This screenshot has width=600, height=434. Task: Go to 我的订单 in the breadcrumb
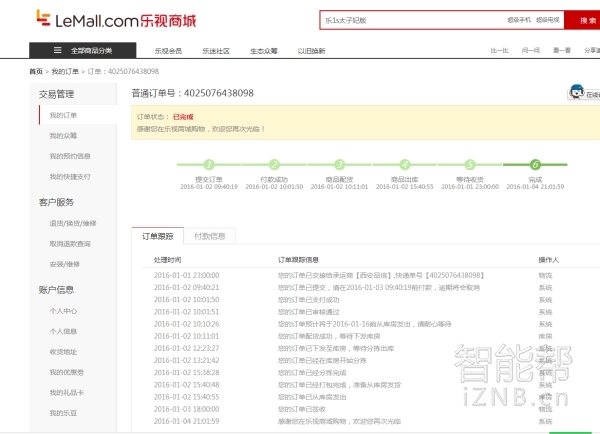click(x=65, y=72)
